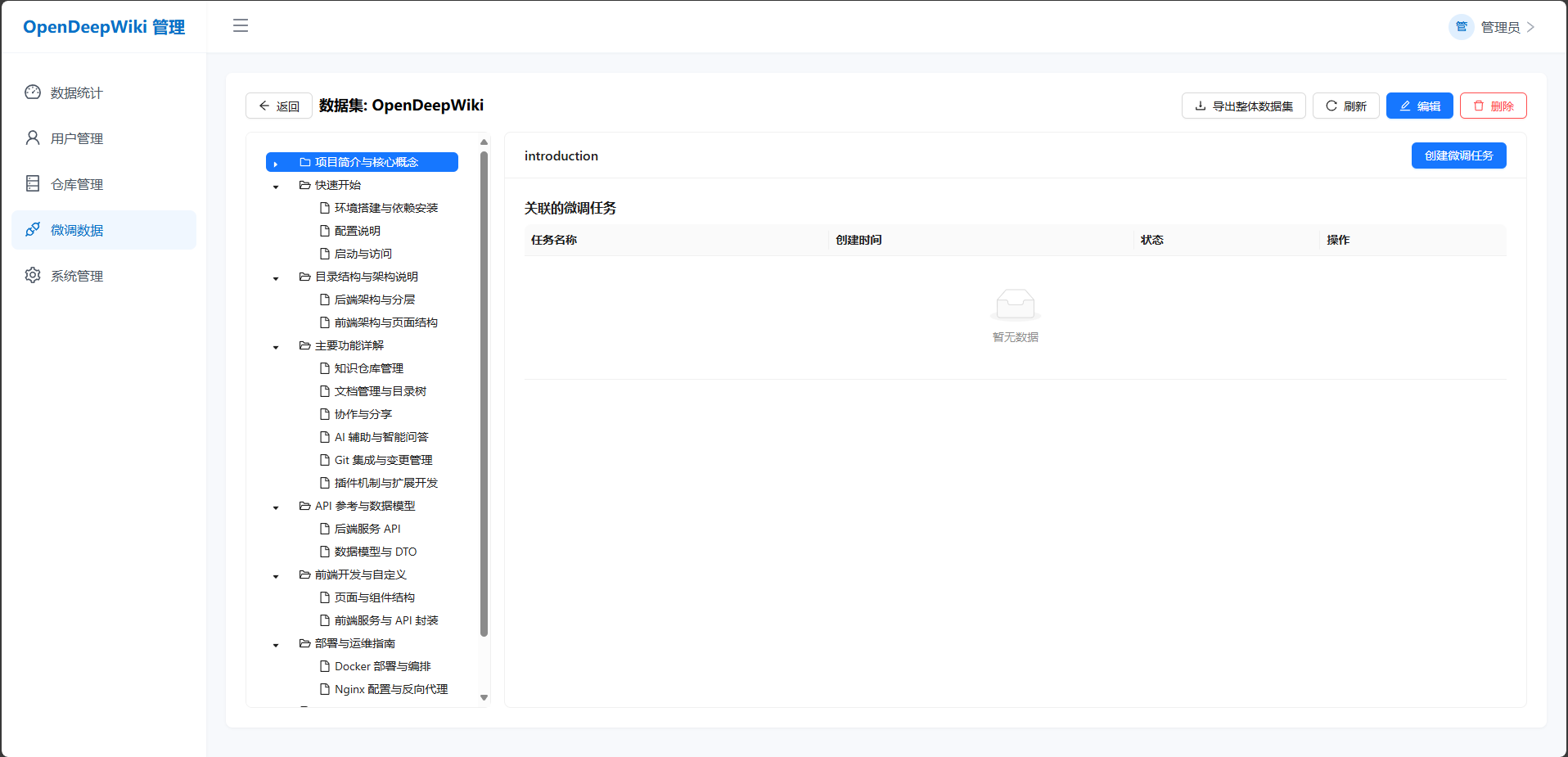Screen dimensions: 1568x757
Task: Click the 系统管理 gear icon
Action: 33,276
